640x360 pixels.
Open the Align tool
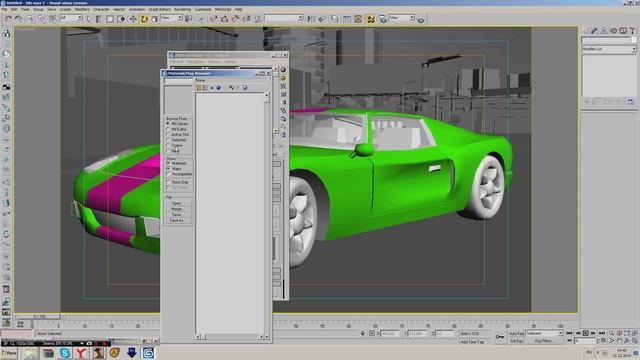[322, 18]
